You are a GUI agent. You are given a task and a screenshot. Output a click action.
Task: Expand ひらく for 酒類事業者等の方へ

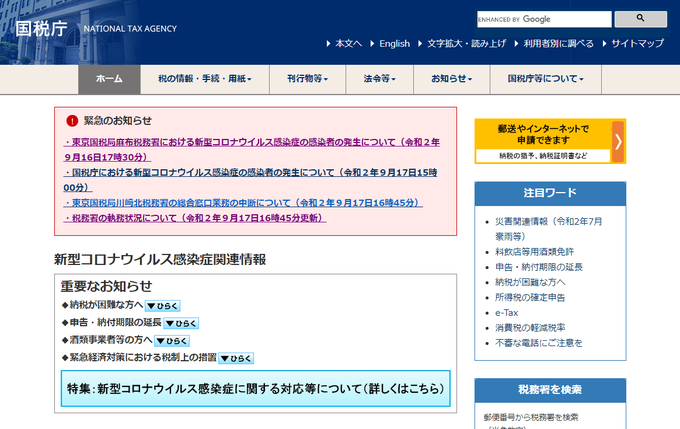172,341
